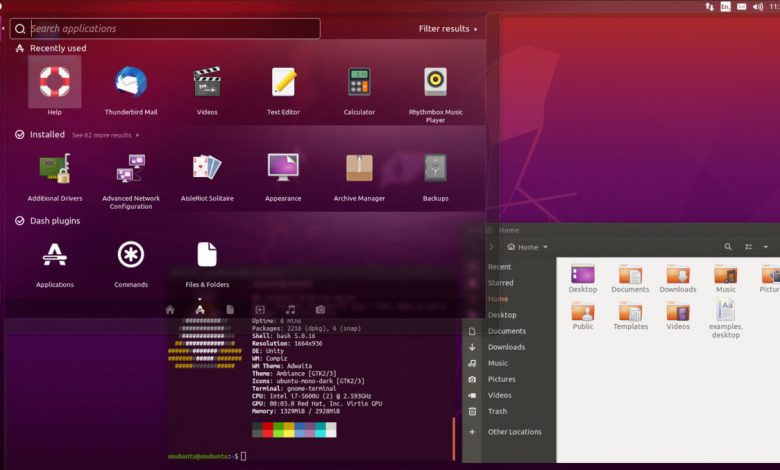Open the keyboard language indicator
The image size is (780, 470).
tap(726, 6)
